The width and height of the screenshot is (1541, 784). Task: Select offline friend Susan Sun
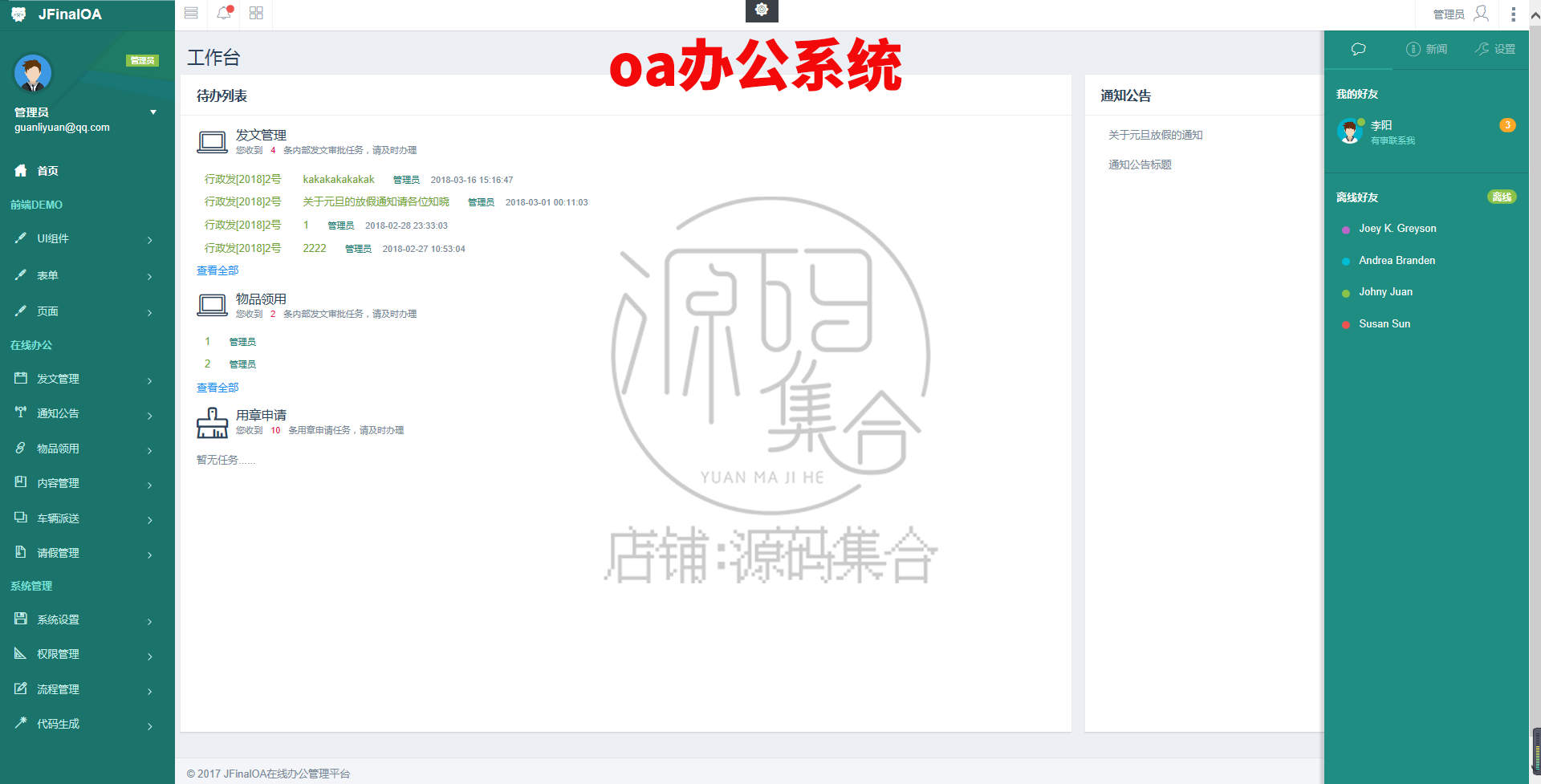point(1384,324)
